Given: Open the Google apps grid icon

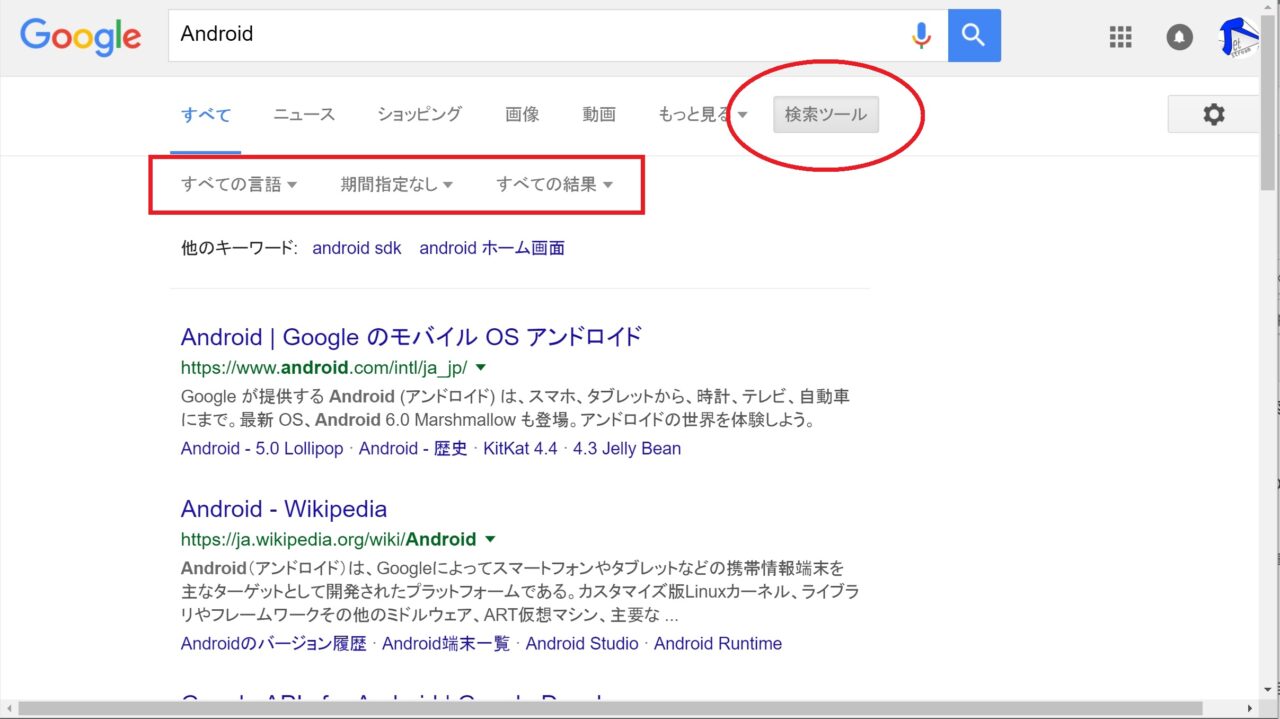Looking at the screenshot, I should (x=1121, y=37).
